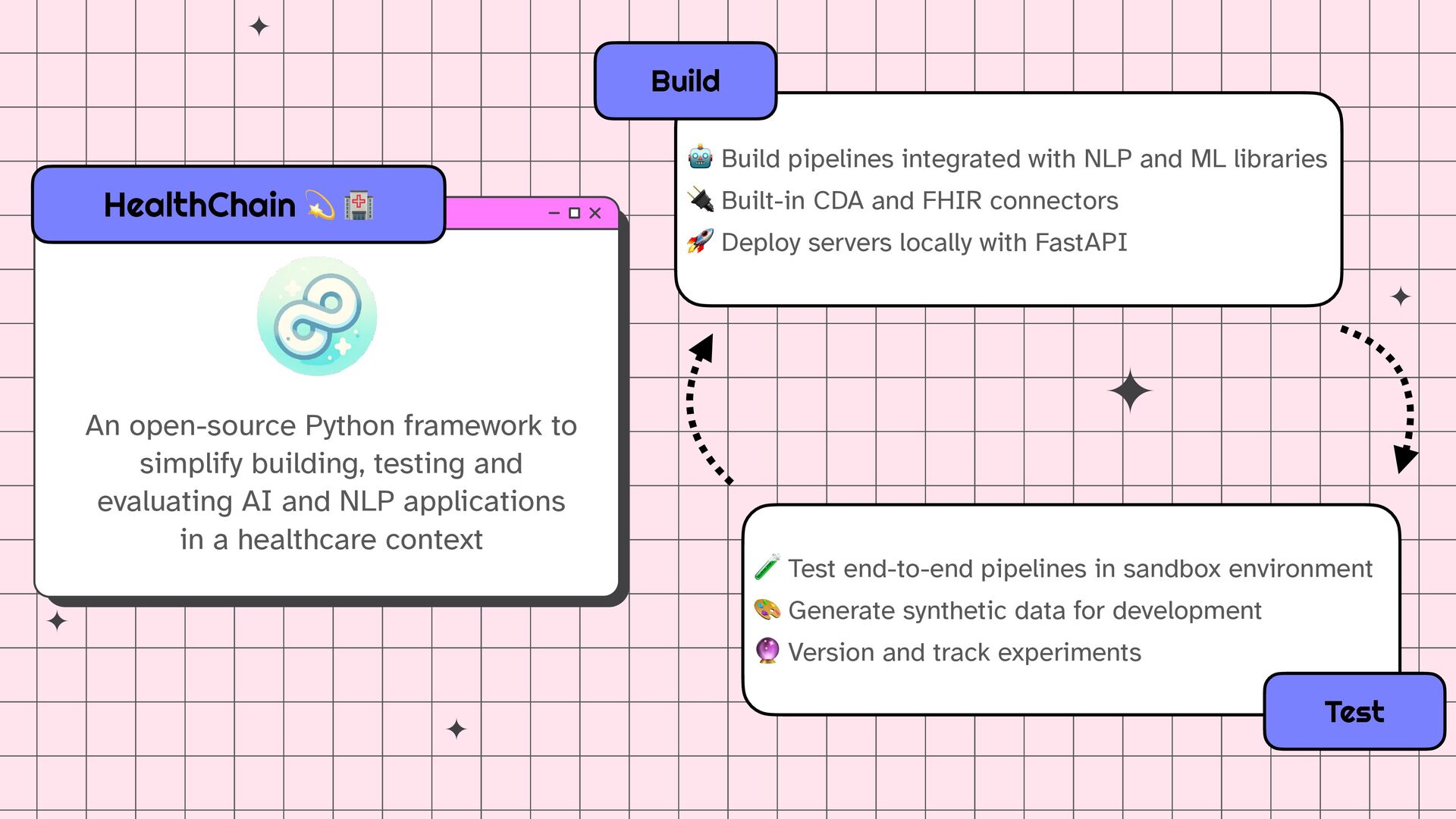Click the robot emoji beside Build pipelines

click(x=700, y=158)
